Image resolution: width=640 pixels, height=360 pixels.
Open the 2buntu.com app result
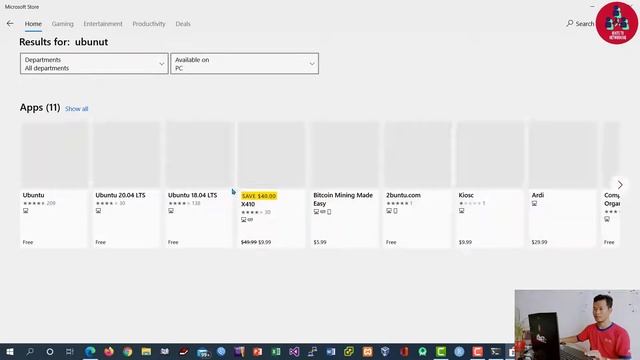click(x=417, y=184)
